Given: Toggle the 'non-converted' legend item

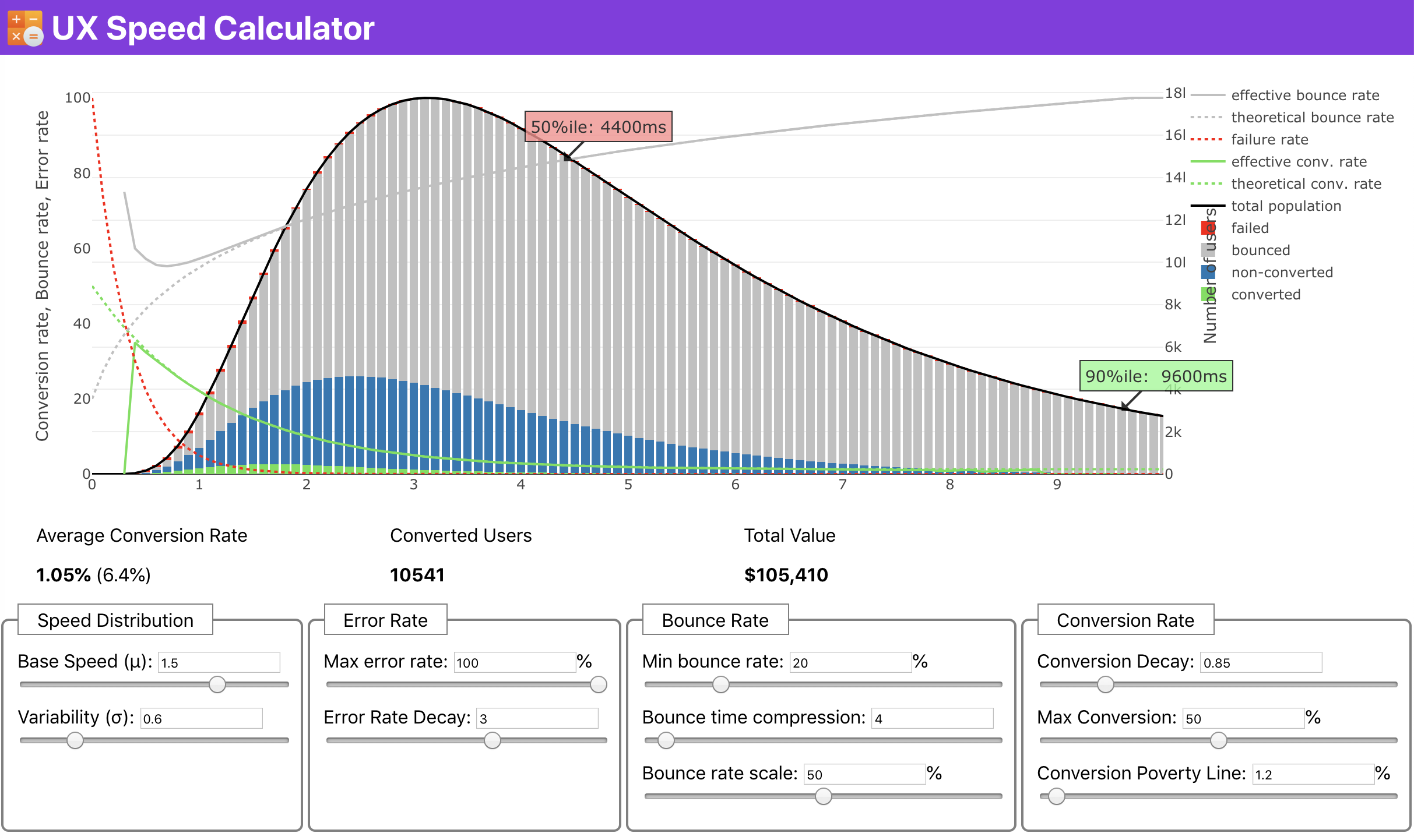Looking at the screenshot, I should [1282, 272].
